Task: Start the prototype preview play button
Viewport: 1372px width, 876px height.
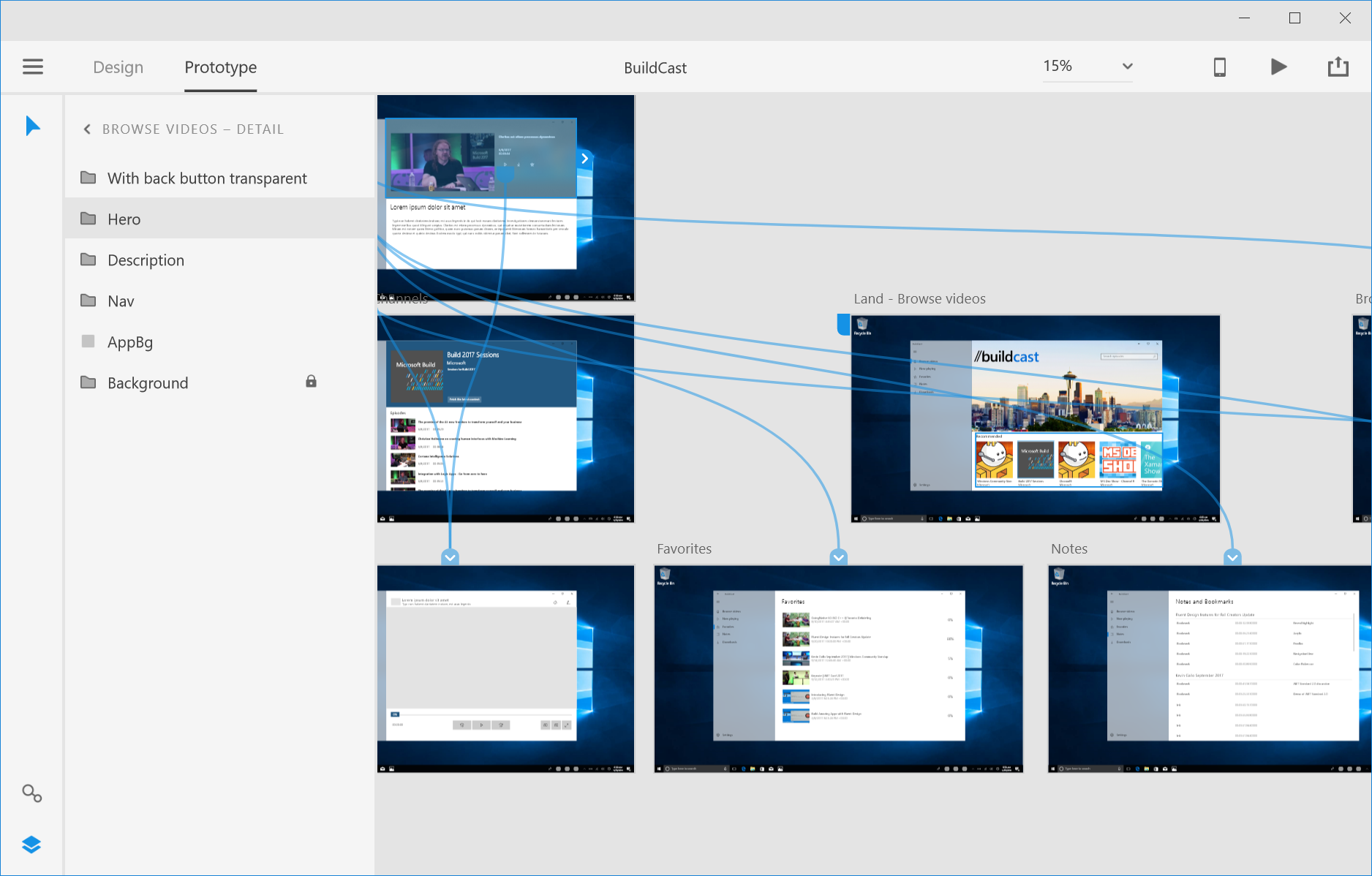Action: [x=1278, y=67]
